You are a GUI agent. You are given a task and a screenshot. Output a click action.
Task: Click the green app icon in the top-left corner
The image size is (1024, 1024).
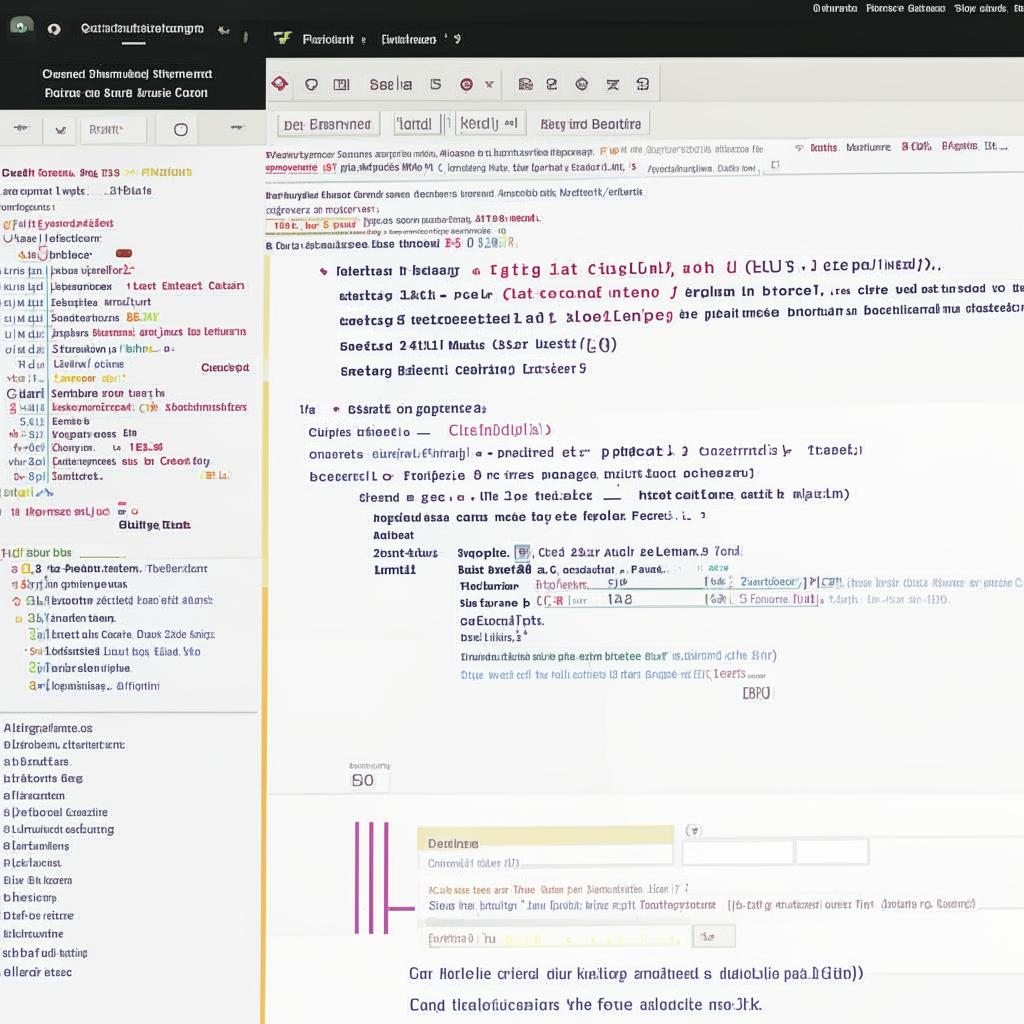click(x=21, y=26)
